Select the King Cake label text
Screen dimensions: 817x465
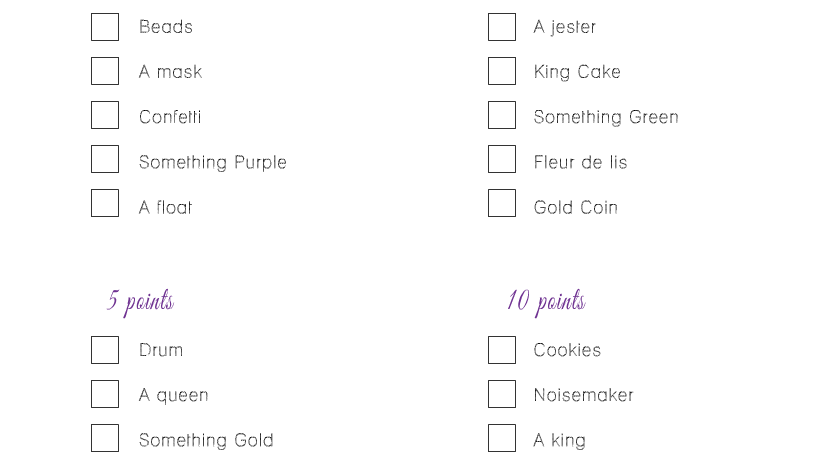click(x=577, y=72)
